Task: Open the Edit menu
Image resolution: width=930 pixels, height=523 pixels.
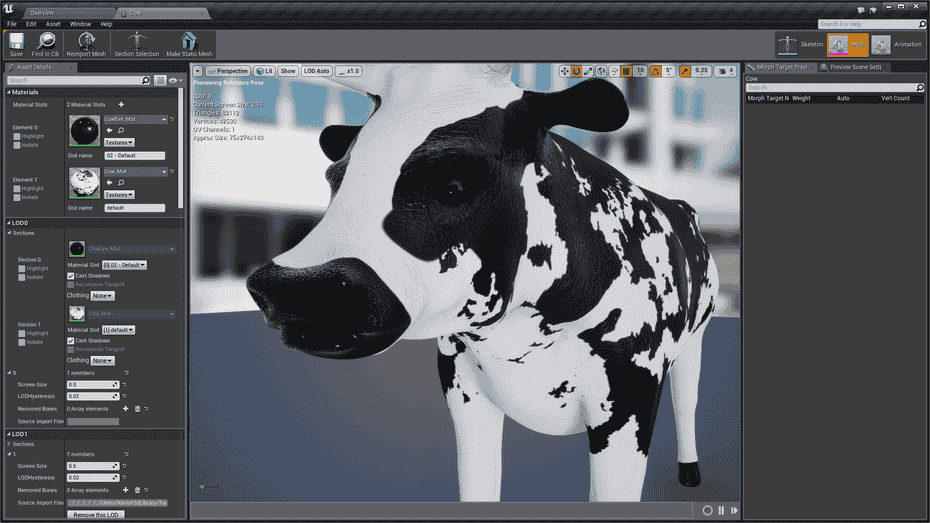Action: (31, 24)
